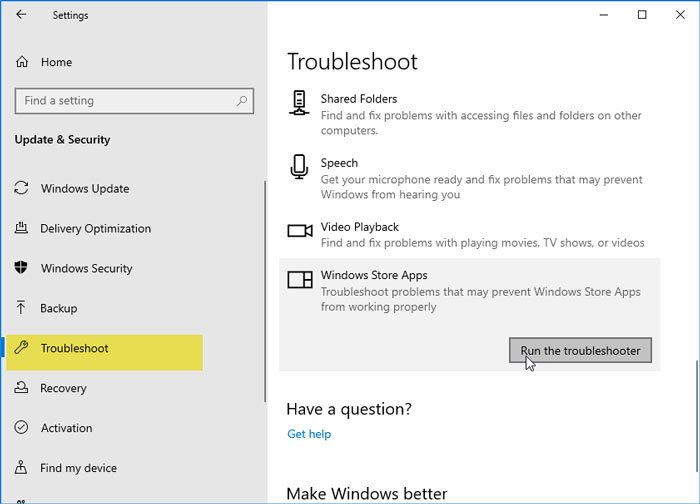
Task: Click the Find my device icon
Action: click(21, 467)
